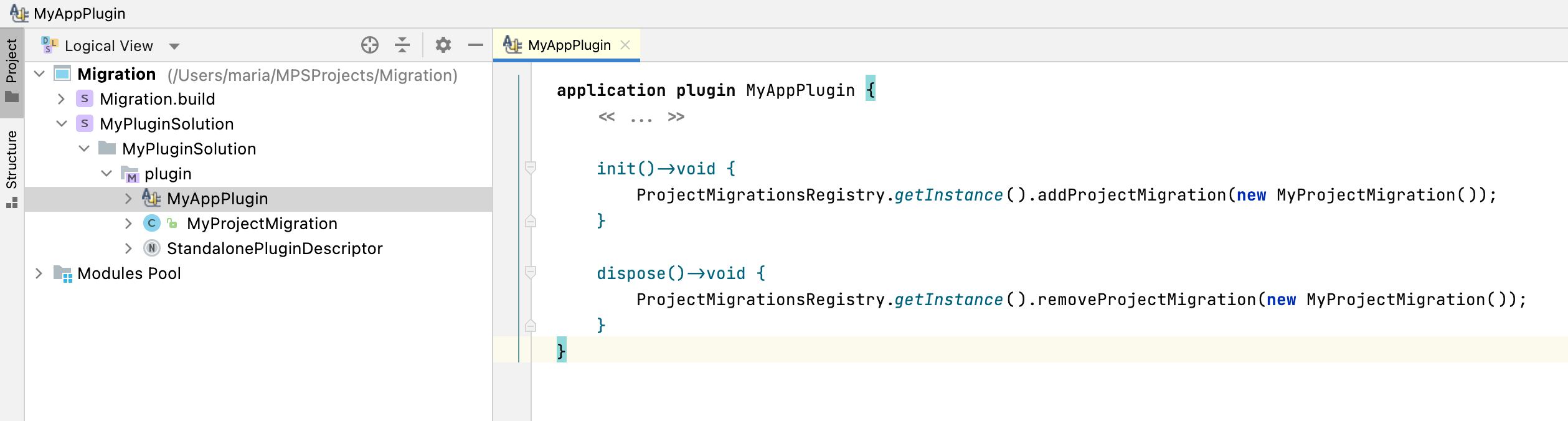Expand the Migration.build solution node
Image resolution: width=1568 pixels, height=421 pixels.
tap(61, 99)
